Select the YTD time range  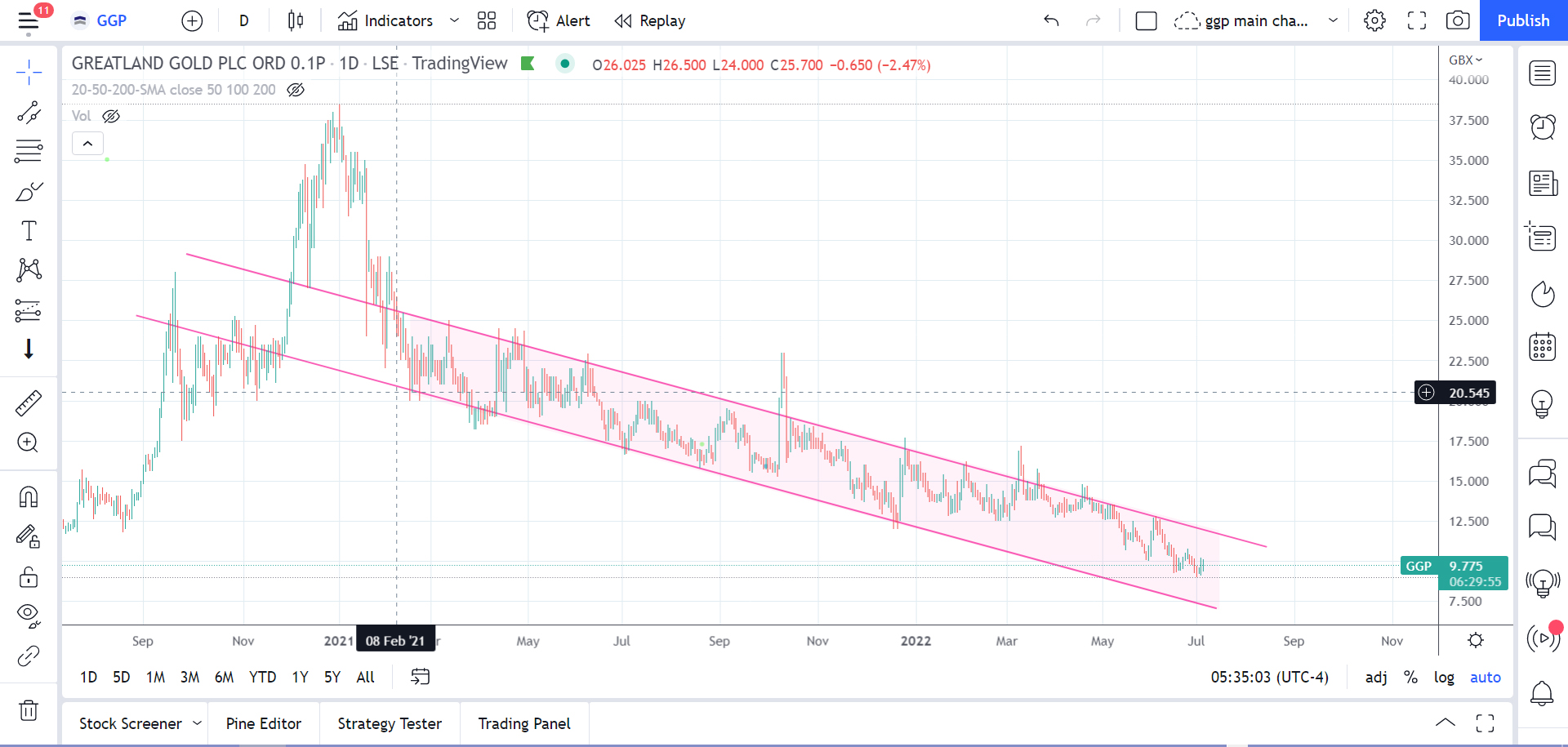tap(262, 677)
